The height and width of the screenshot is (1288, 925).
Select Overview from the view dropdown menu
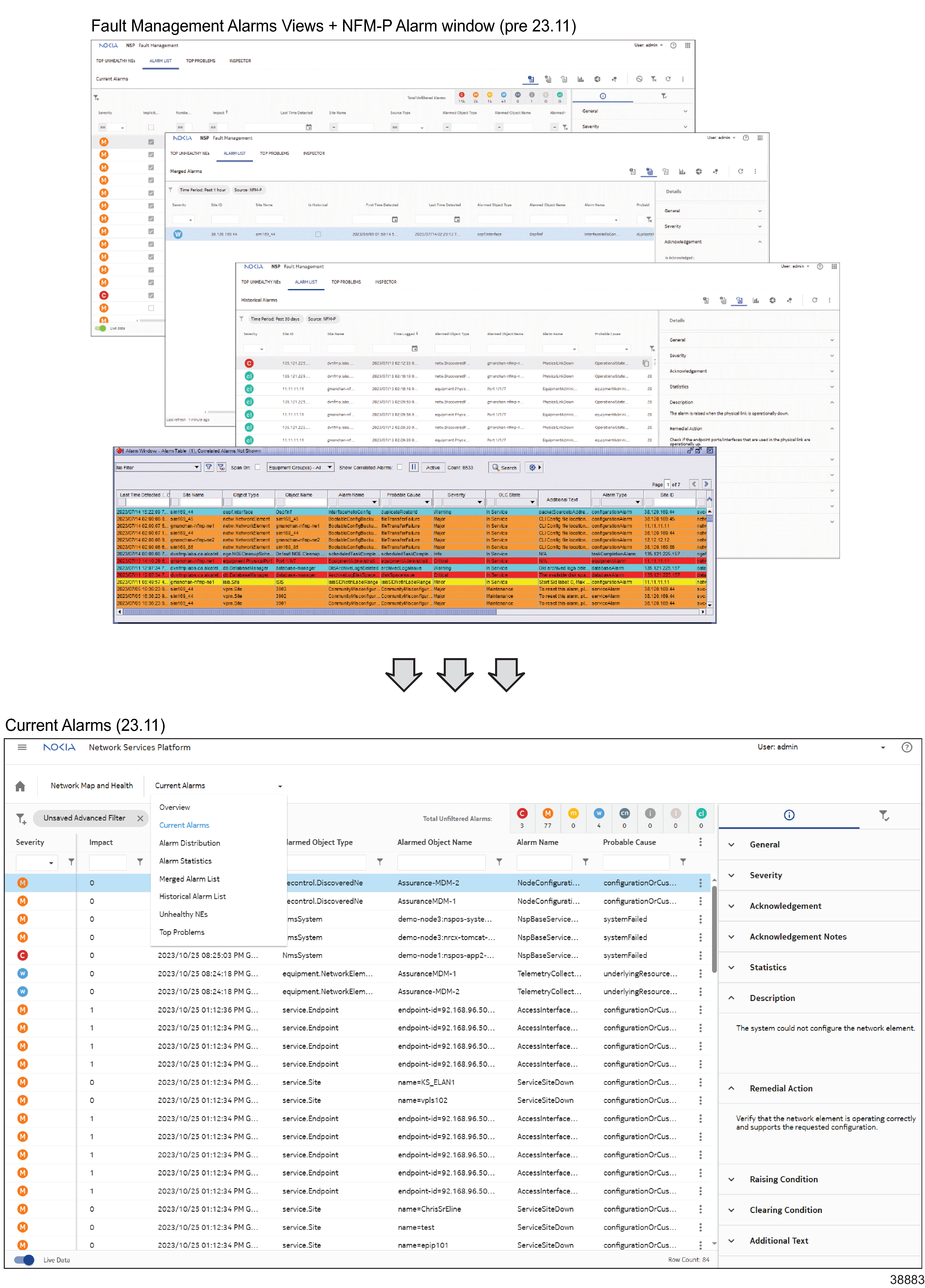(x=175, y=808)
